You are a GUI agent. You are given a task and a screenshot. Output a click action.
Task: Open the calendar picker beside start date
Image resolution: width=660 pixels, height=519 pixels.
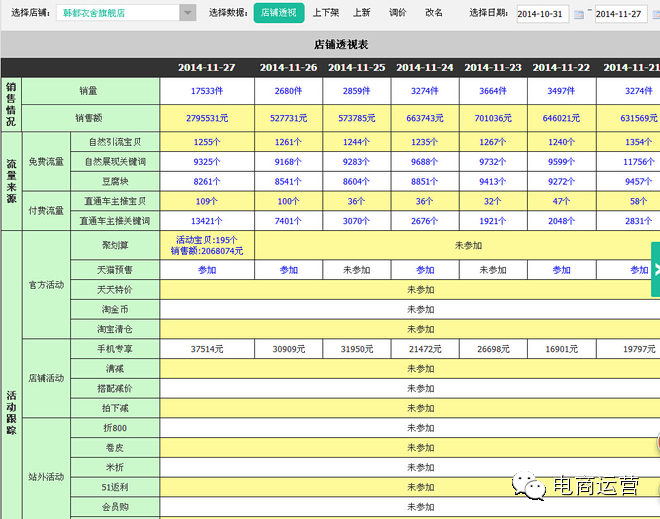pos(579,15)
